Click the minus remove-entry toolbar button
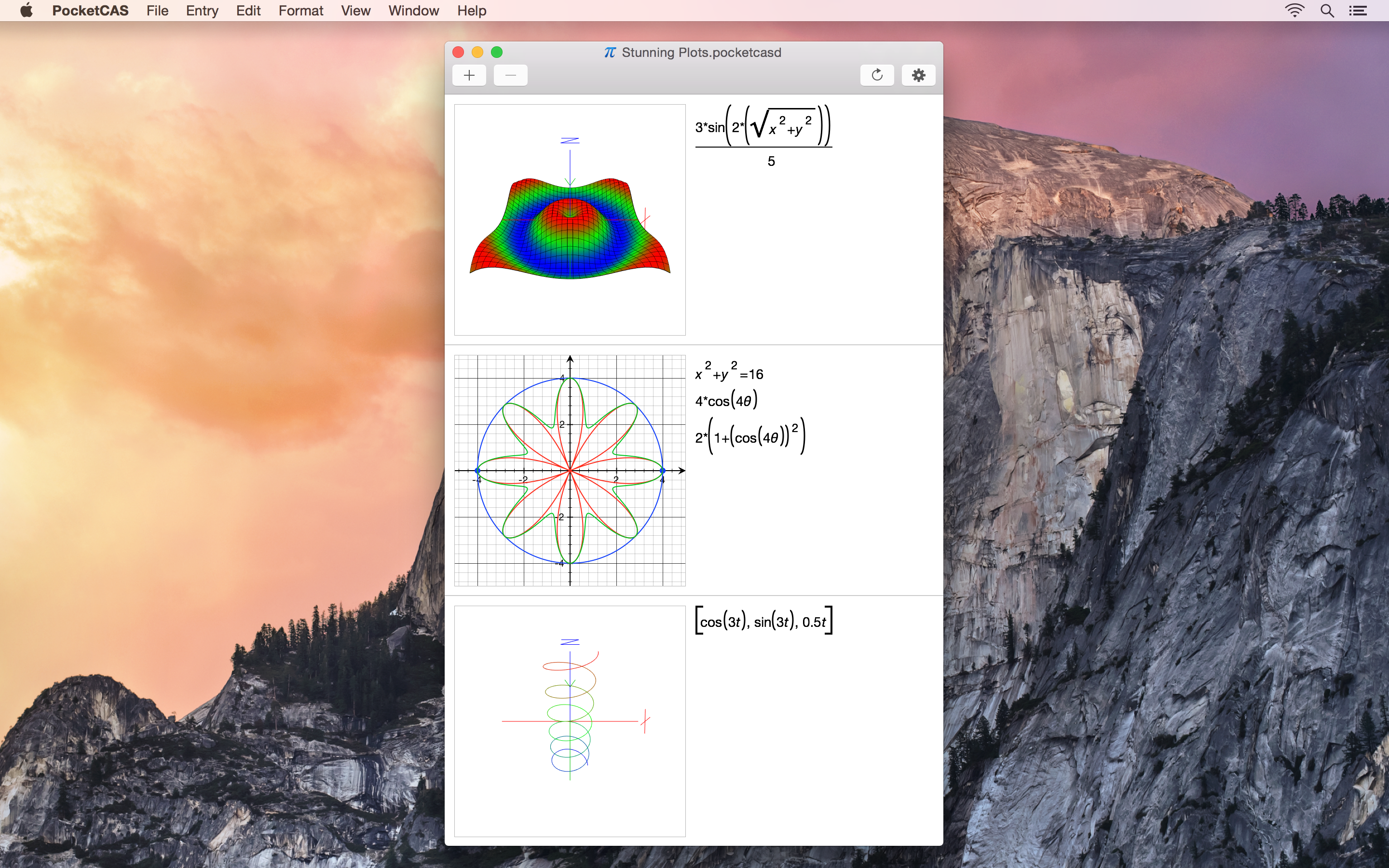 (x=510, y=75)
